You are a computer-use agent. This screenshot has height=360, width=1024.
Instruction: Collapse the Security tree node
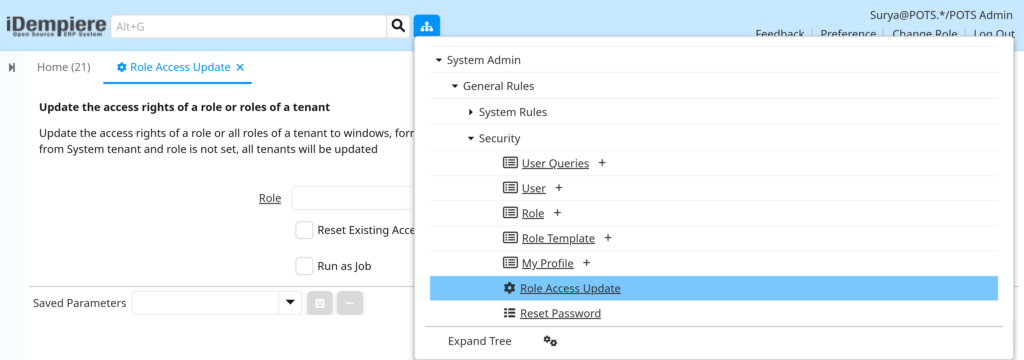[471, 139]
